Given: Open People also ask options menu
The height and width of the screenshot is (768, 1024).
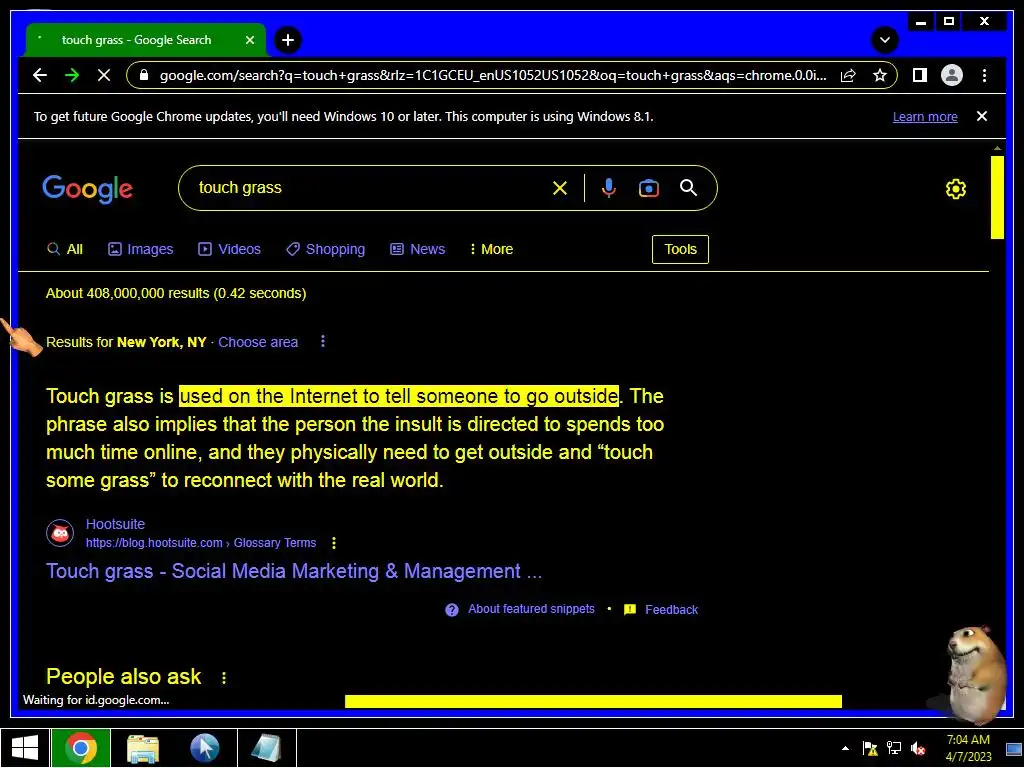Looking at the screenshot, I should coord(224,678).
